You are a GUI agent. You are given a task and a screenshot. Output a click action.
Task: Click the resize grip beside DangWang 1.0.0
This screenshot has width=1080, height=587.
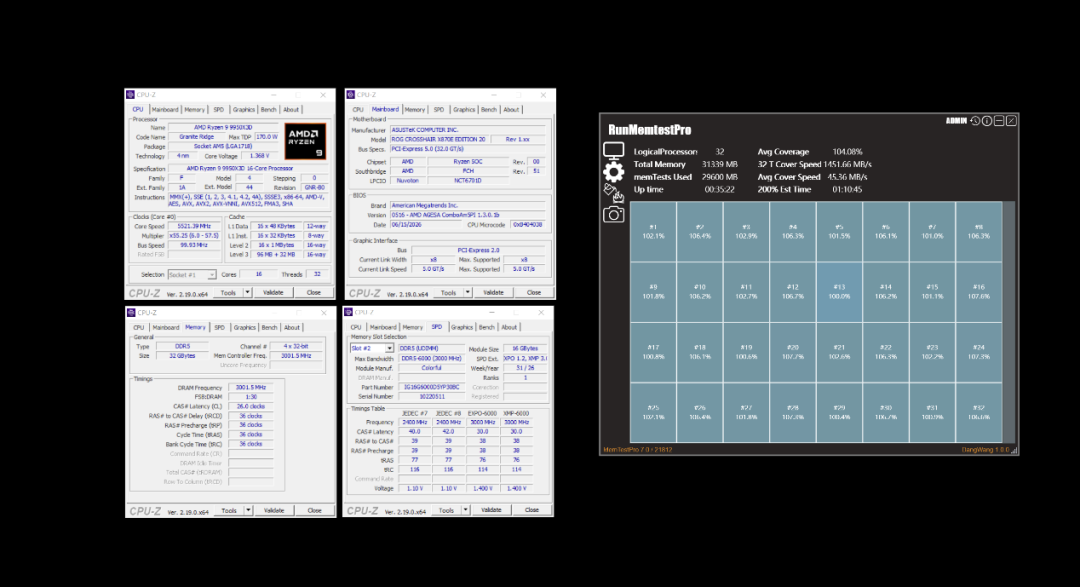pos(1015,450)
